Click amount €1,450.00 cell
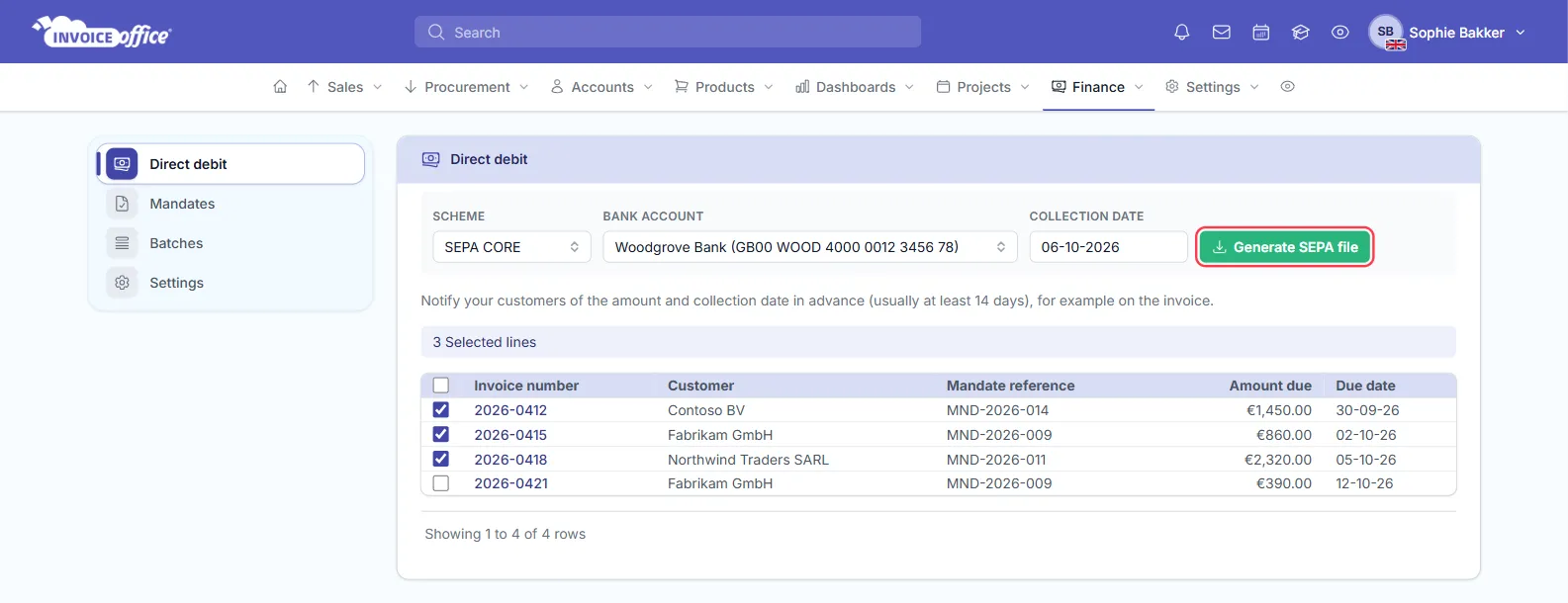Viewport: 1568px width, 603px height. pos(1279,410)
